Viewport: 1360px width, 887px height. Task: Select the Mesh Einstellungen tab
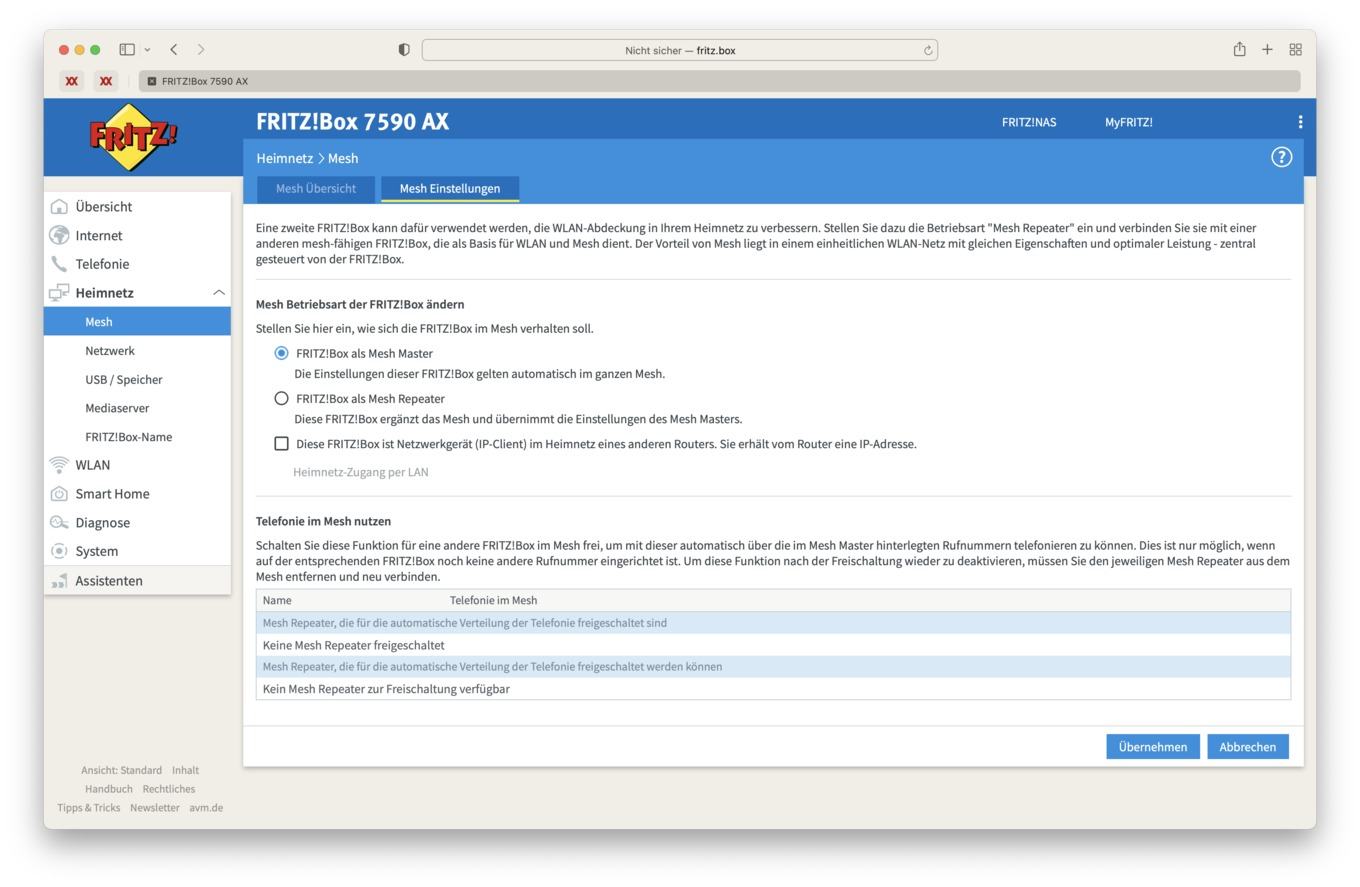pyautogui.click(x=450, y=188)
